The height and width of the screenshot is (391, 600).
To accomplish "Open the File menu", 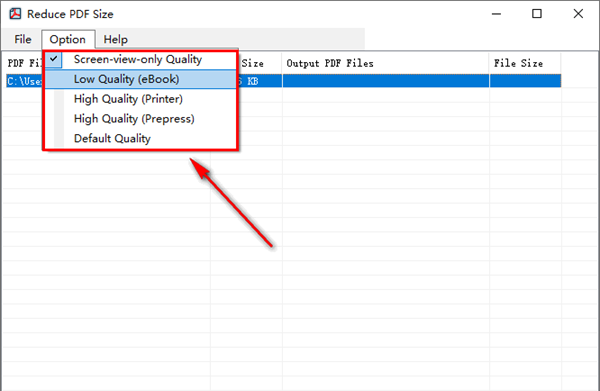I will [23, 39].
